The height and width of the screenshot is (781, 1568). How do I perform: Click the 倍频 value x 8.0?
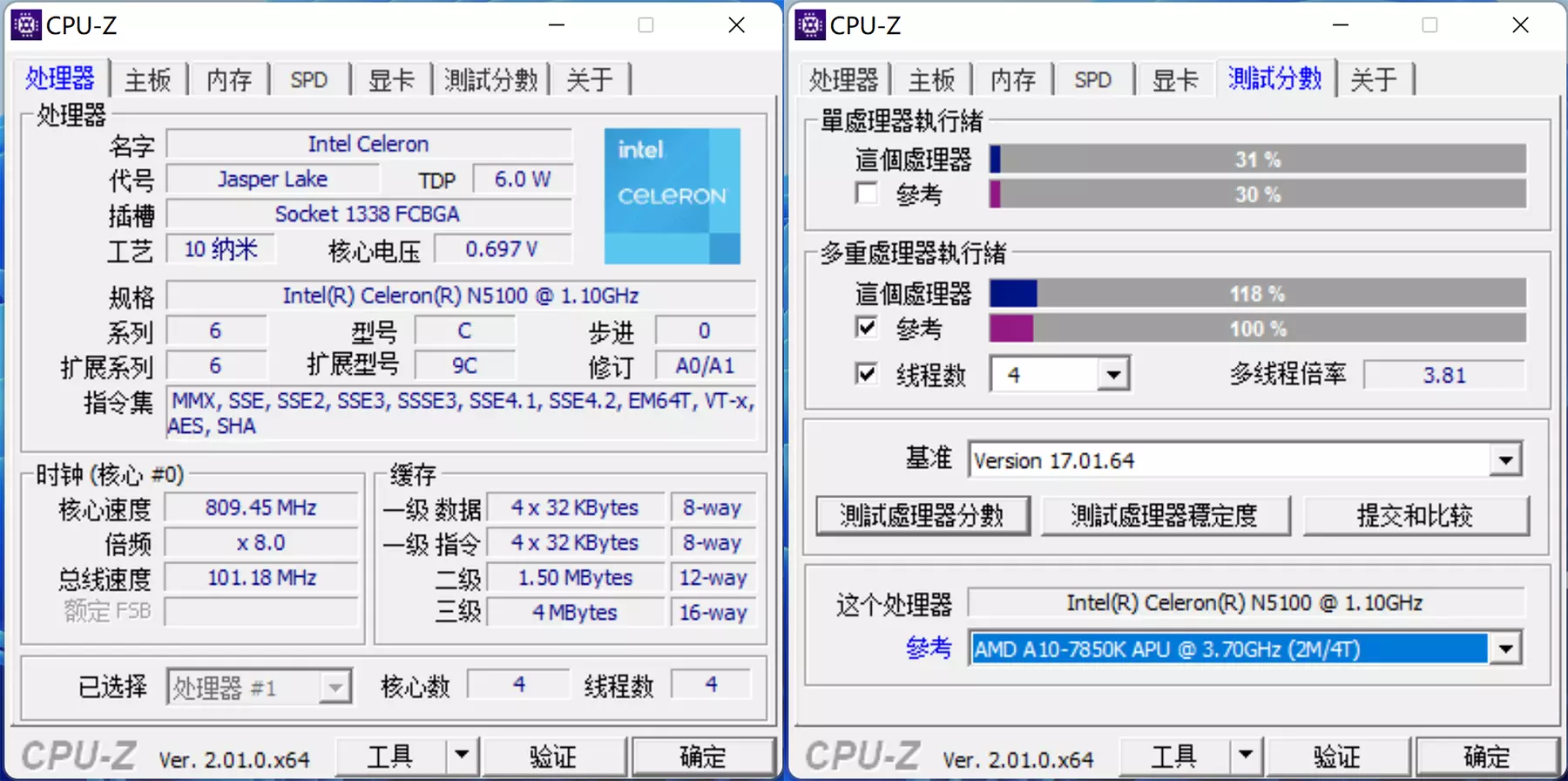coord(261,542)
